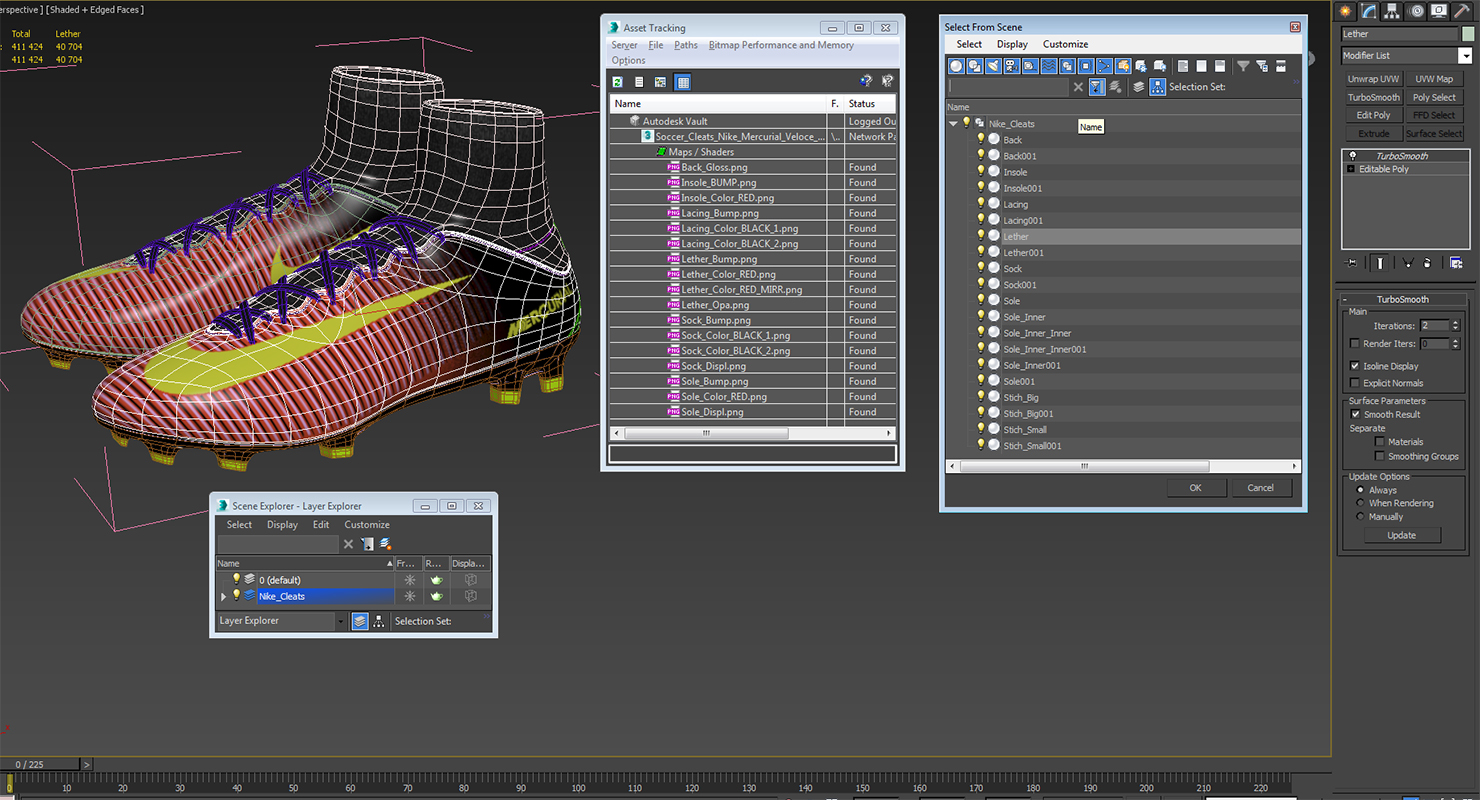Screen dimensions: 1480x800
Task: Select the When Rendering update option
Action: (x=1360, y=503)
